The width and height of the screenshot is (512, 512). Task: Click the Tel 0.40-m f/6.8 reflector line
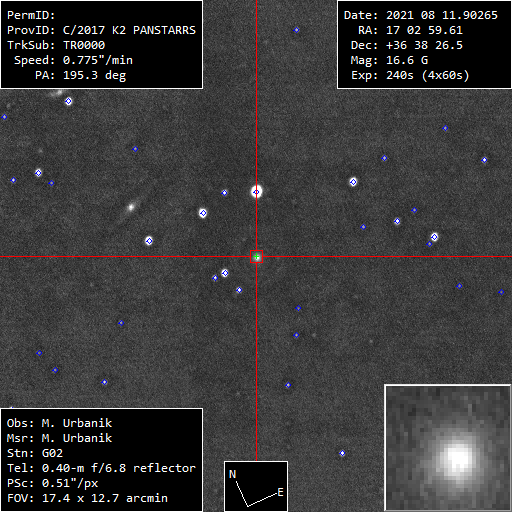101,468
